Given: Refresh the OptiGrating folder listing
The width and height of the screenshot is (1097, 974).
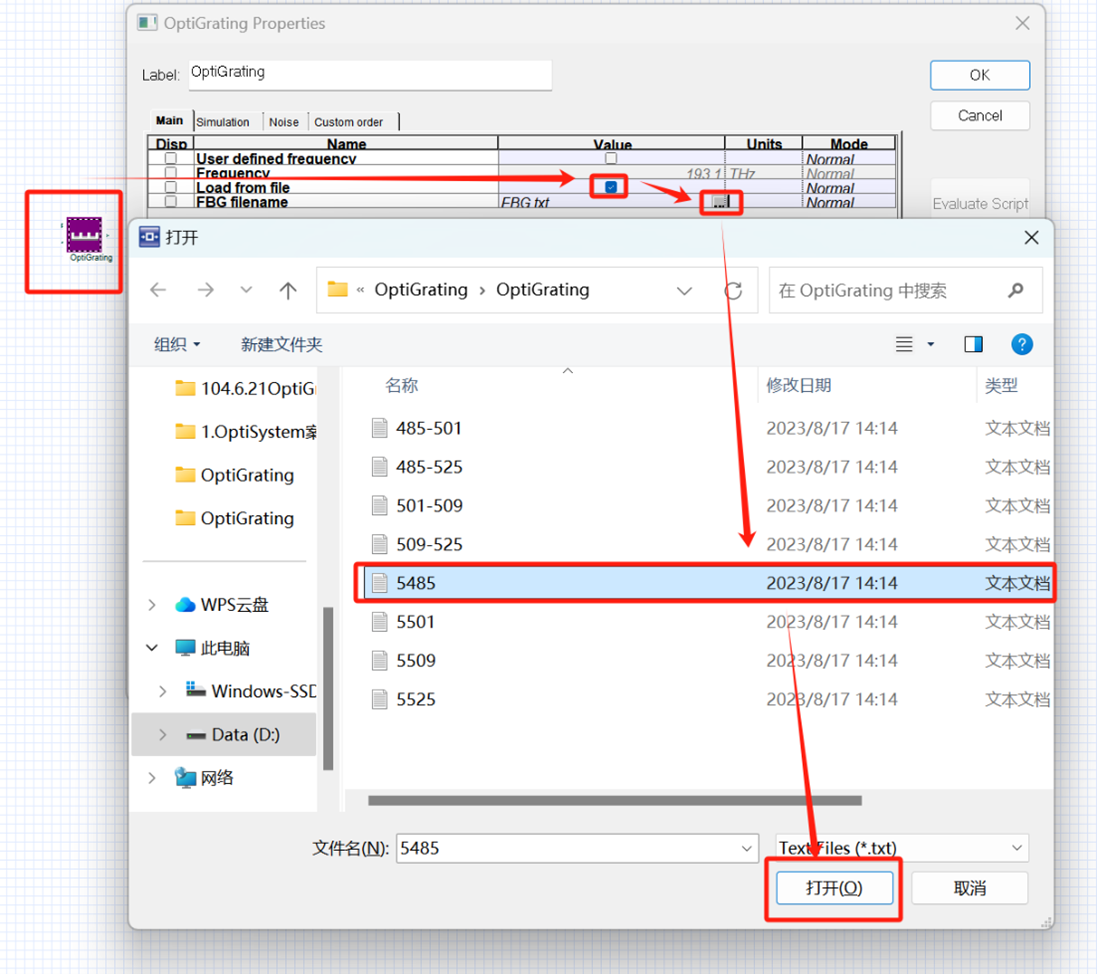Looking at the screenshot, I should click(733, 290).
